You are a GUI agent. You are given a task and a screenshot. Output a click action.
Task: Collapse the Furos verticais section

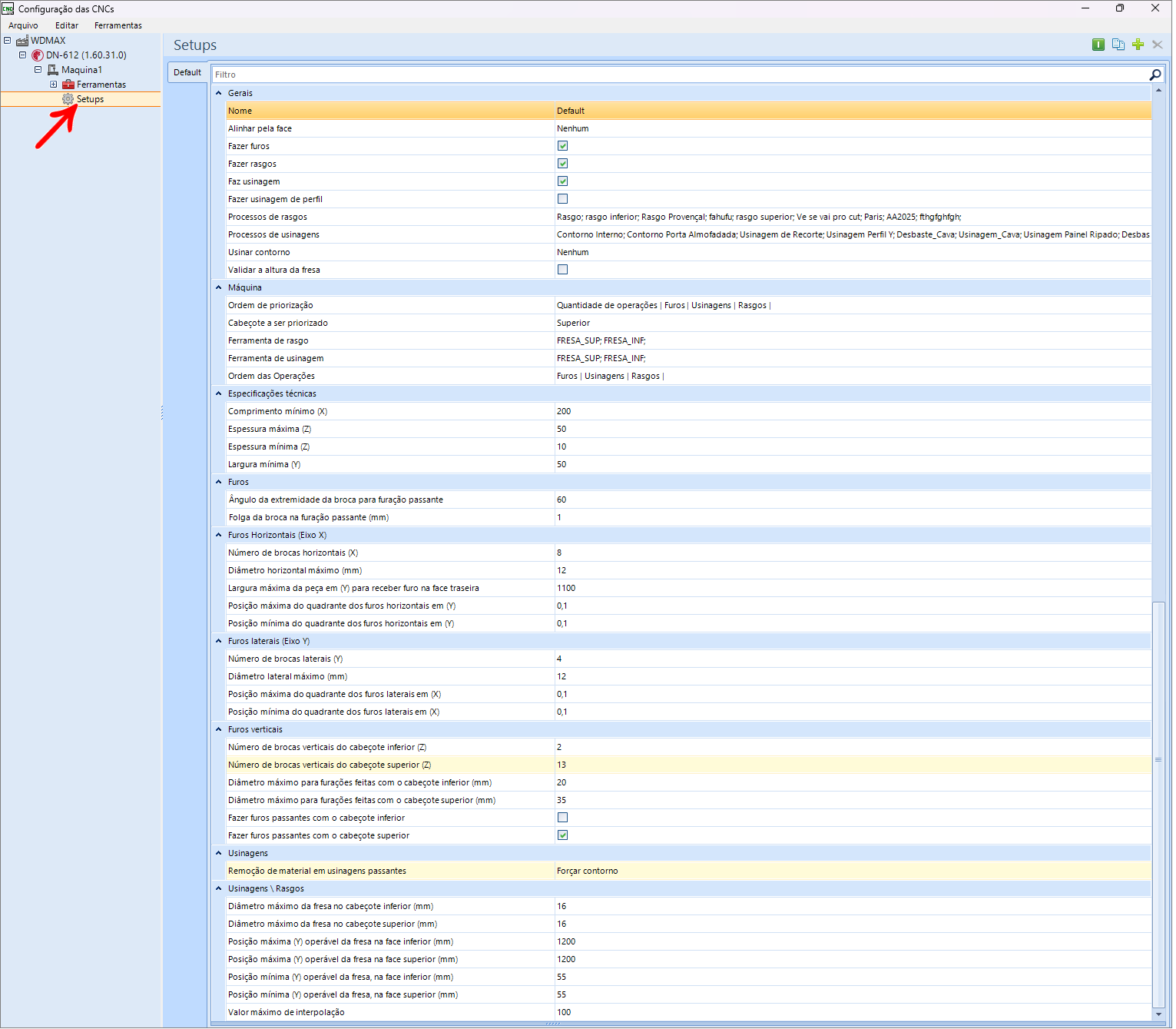[x=219, y=729]
